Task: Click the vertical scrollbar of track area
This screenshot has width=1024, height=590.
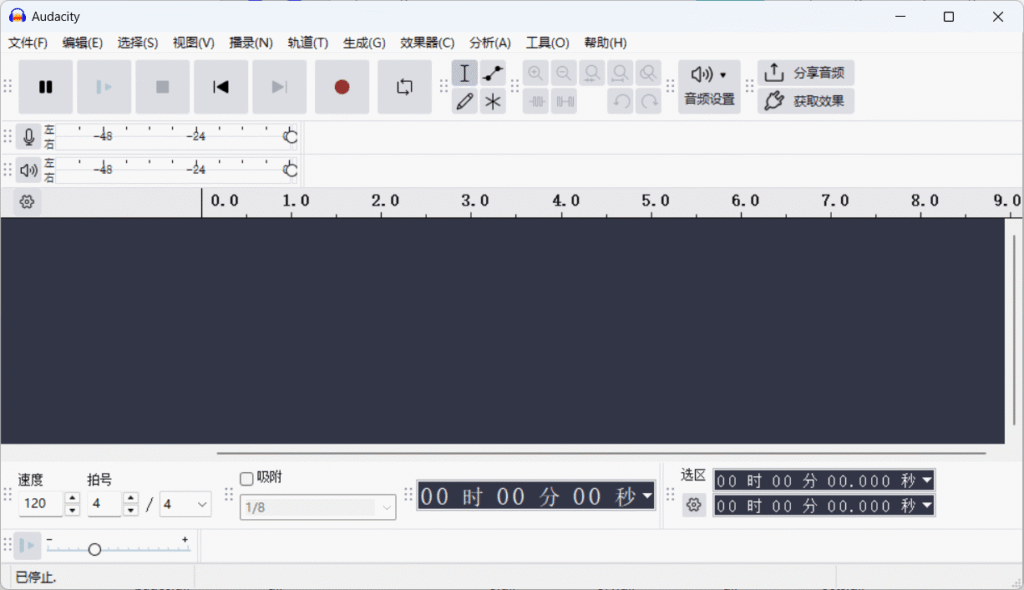Action: point(1014,330)
